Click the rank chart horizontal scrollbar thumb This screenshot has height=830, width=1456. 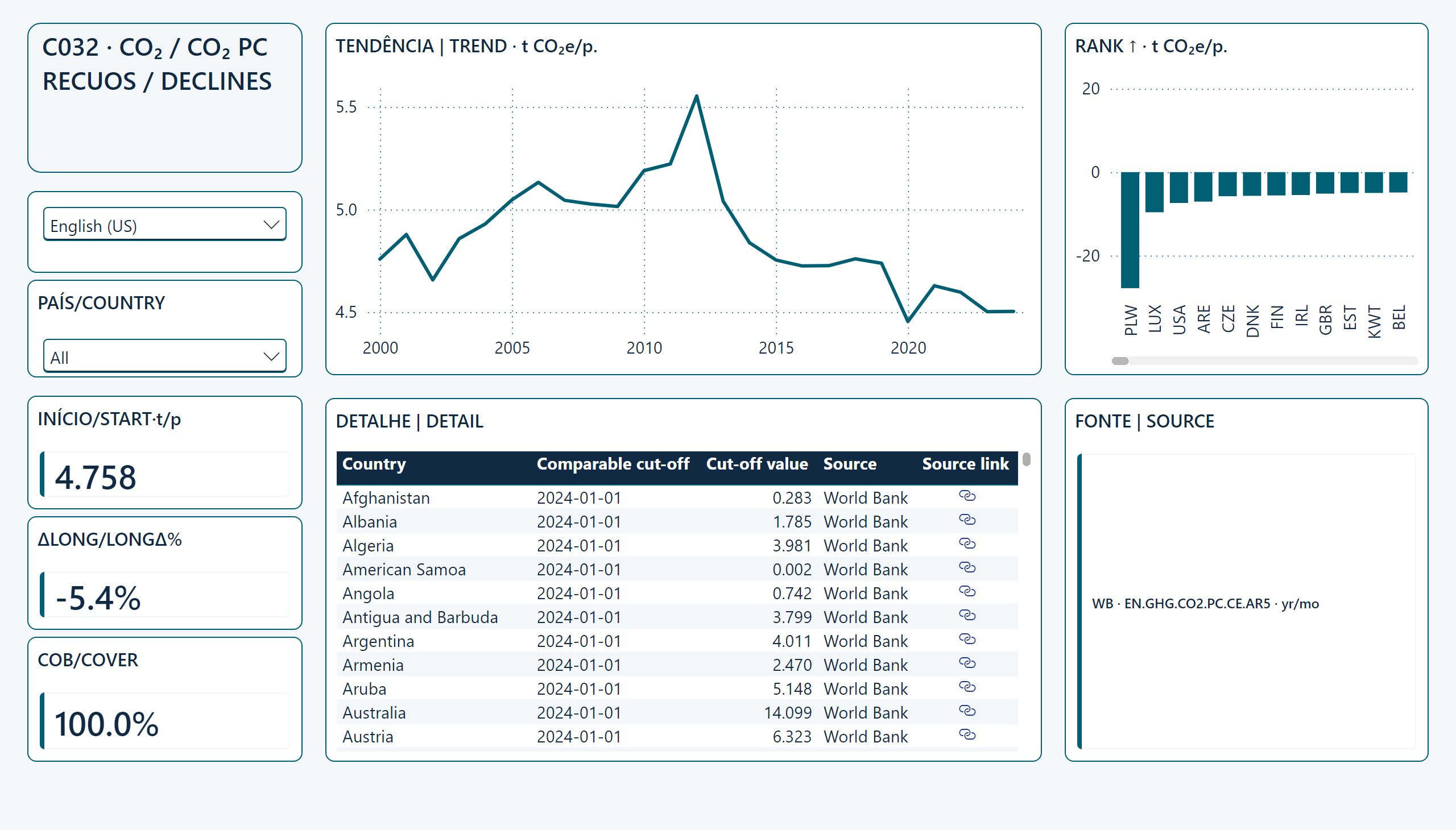coord(1120,361)
